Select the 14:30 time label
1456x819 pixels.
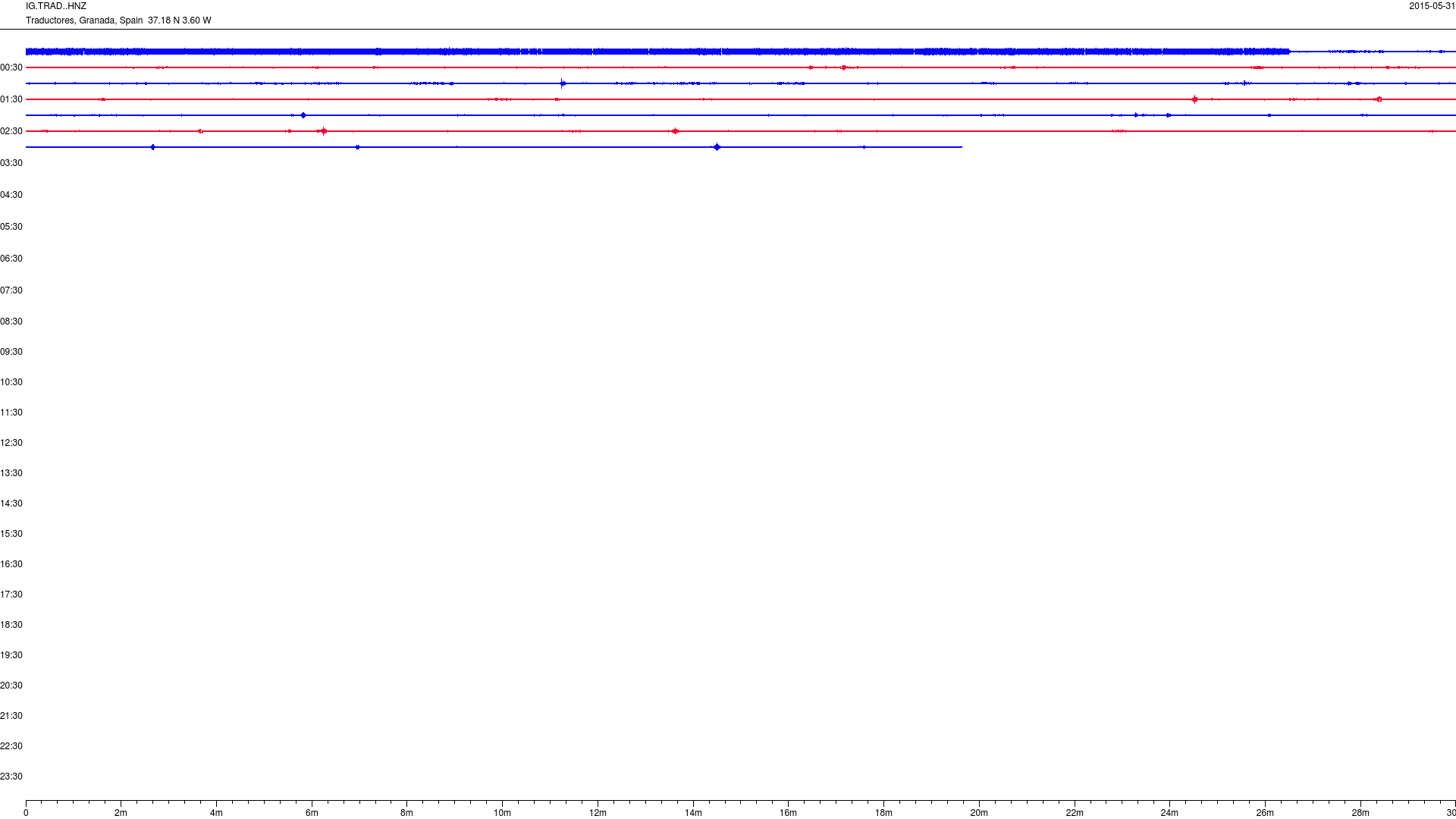(11, 504)
